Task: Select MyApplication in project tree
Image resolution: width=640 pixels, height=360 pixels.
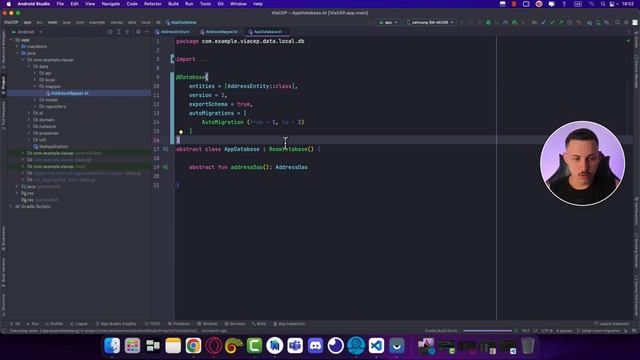Action: 51,147
